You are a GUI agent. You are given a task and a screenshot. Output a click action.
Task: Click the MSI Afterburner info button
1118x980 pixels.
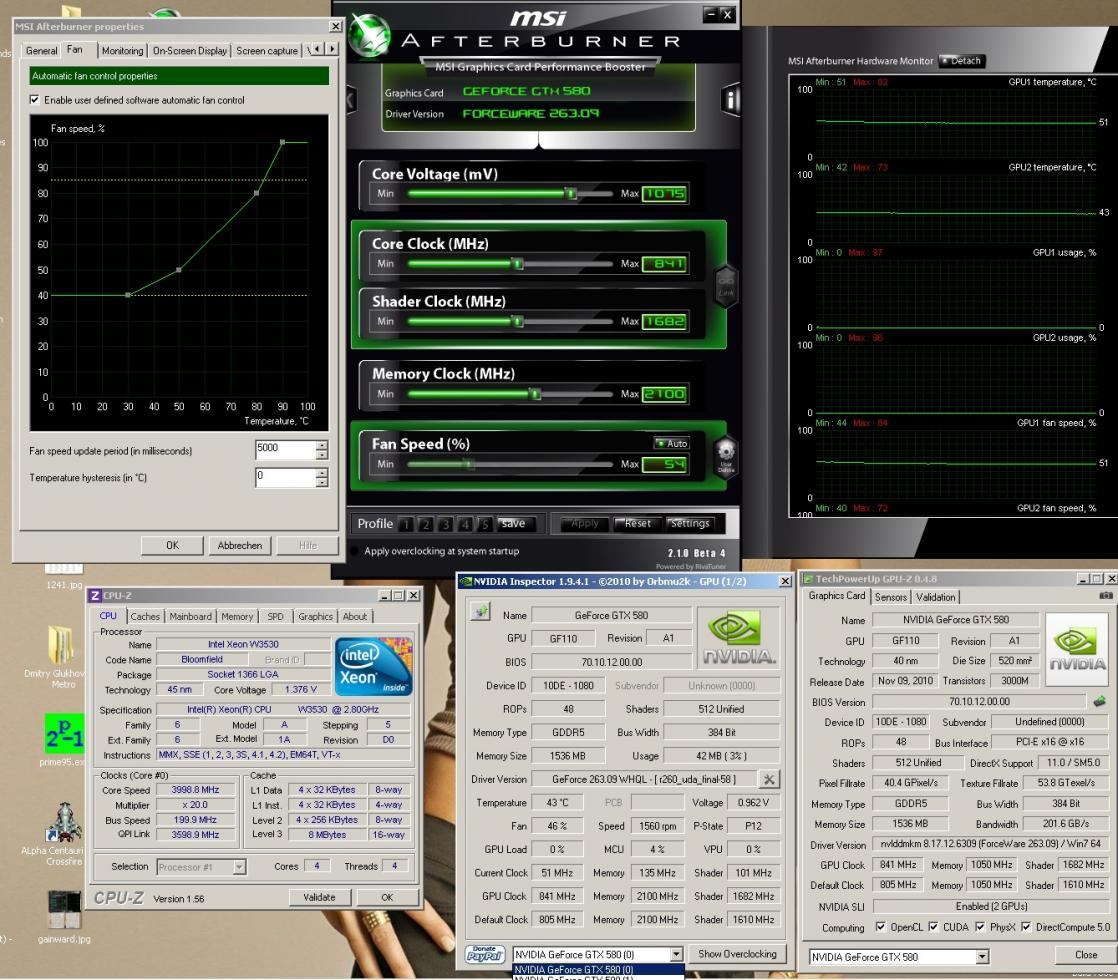coord(729,99)
